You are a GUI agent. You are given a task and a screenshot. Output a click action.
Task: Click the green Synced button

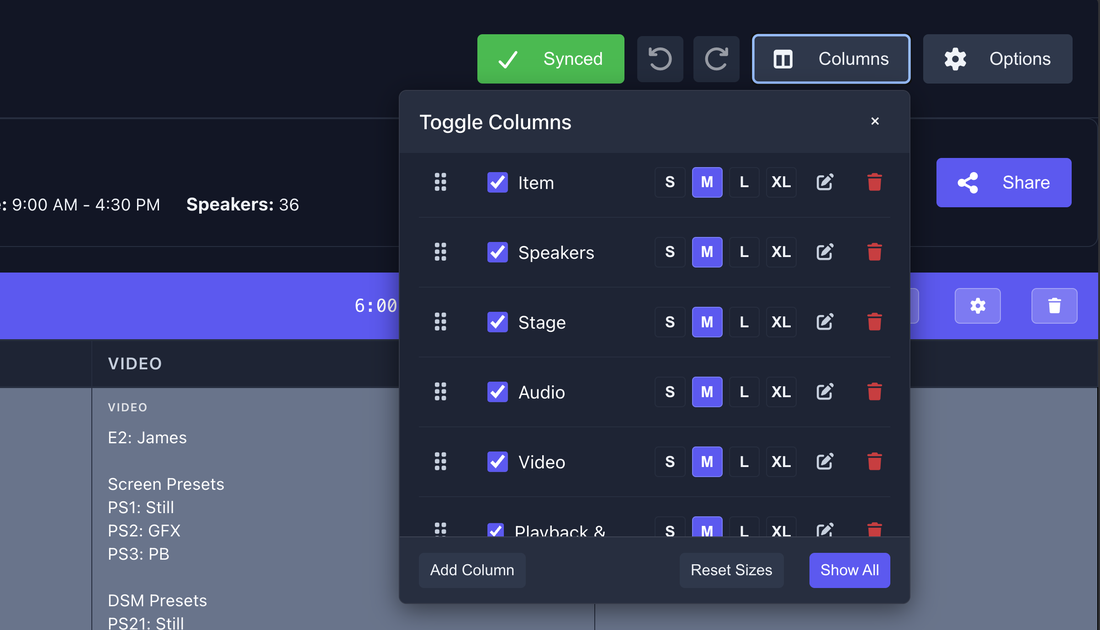point(551,59)
